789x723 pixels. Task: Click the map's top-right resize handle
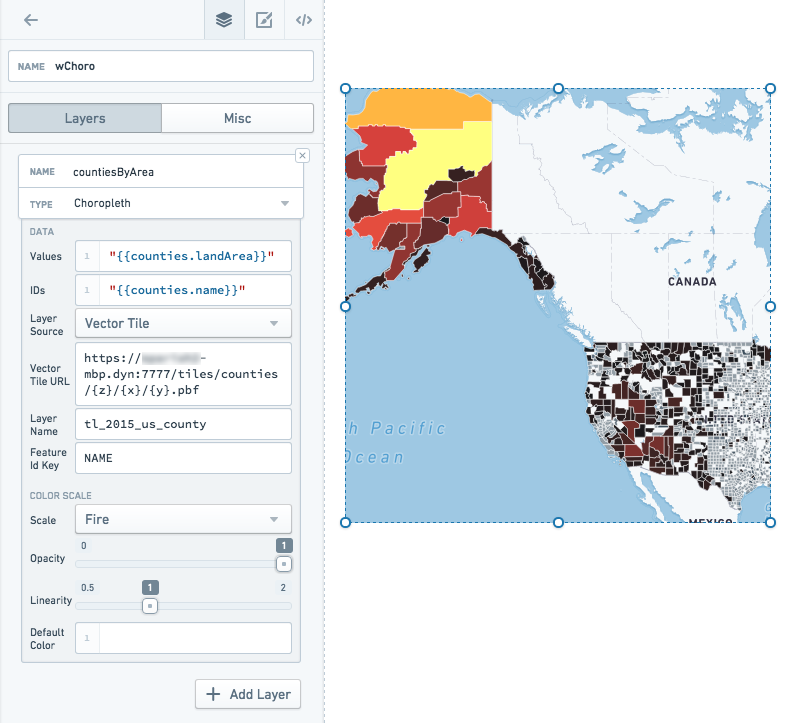(770, 89)
